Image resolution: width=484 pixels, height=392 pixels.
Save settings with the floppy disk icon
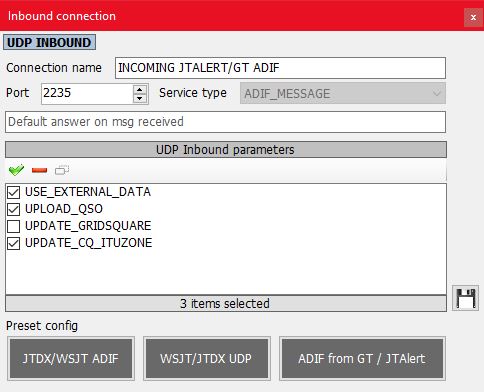point(465,298)
